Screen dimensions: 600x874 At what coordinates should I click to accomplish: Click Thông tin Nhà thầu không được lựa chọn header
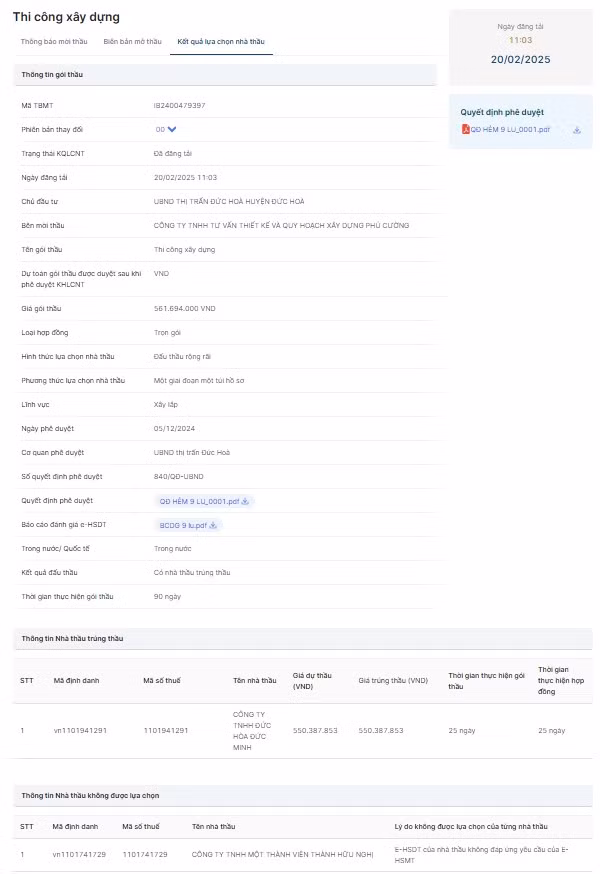[89, 795]
